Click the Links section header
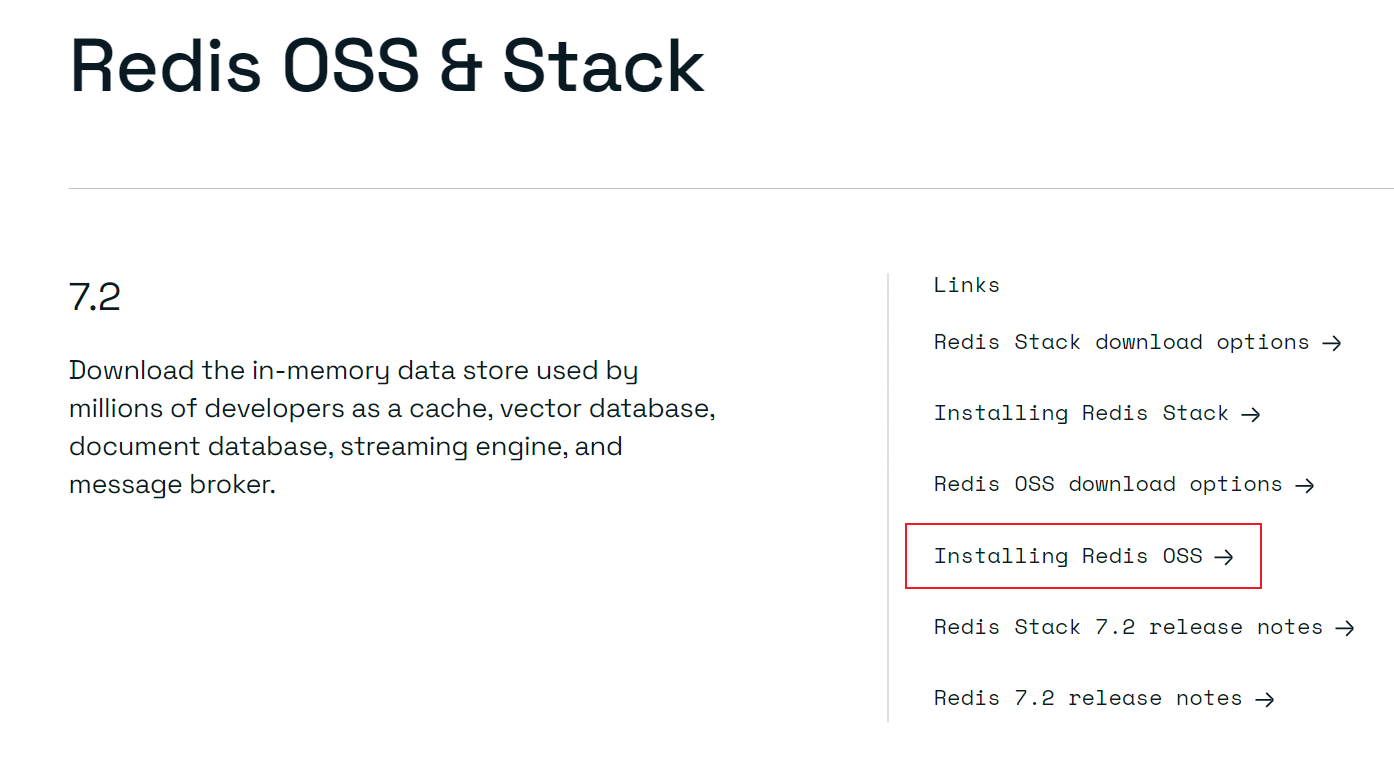Image resolution: width=1394 pixels, height=759 pixels. click(x=966, y=285)
